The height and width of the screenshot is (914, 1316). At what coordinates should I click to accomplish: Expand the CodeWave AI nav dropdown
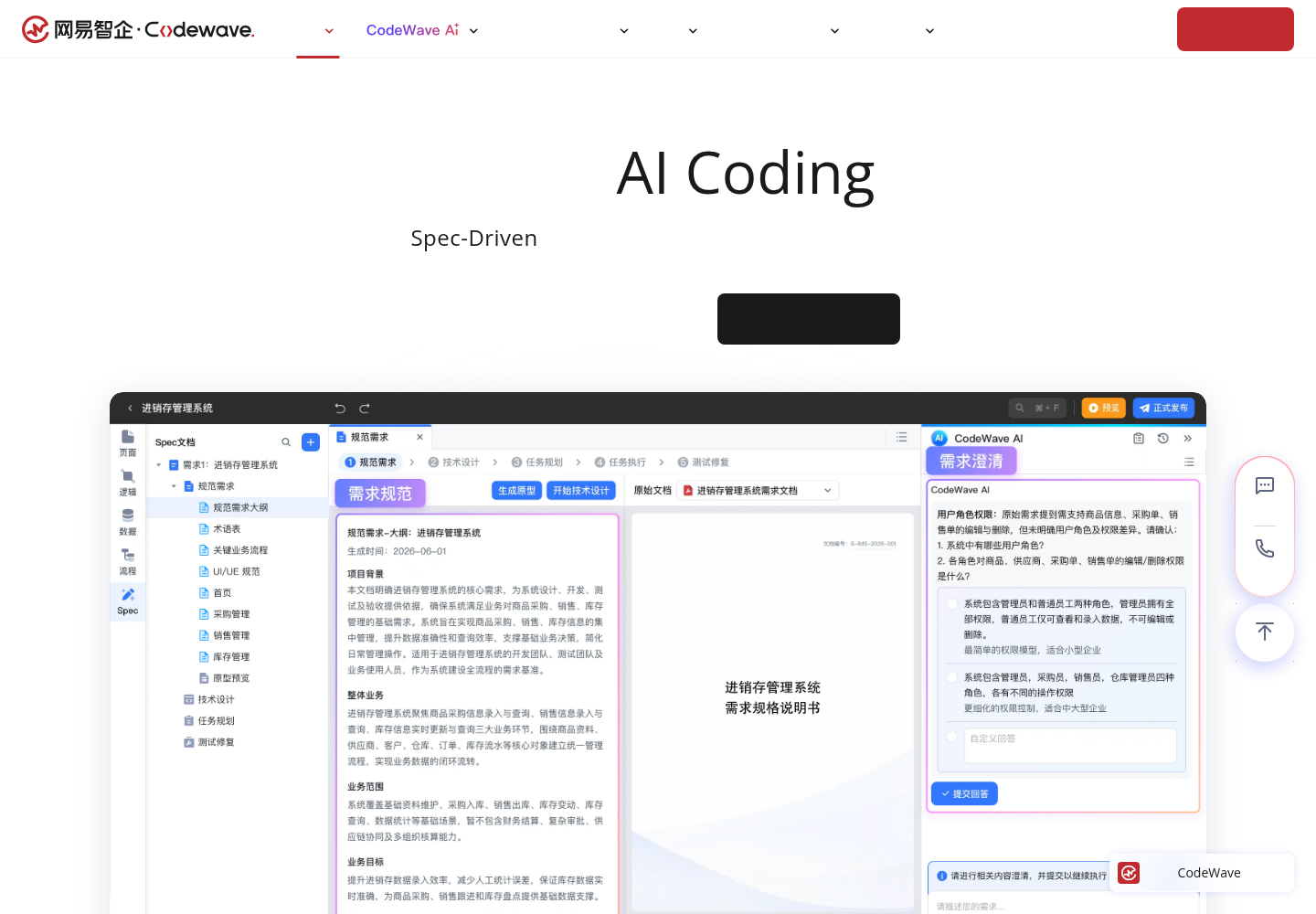(x=474, y=31)
